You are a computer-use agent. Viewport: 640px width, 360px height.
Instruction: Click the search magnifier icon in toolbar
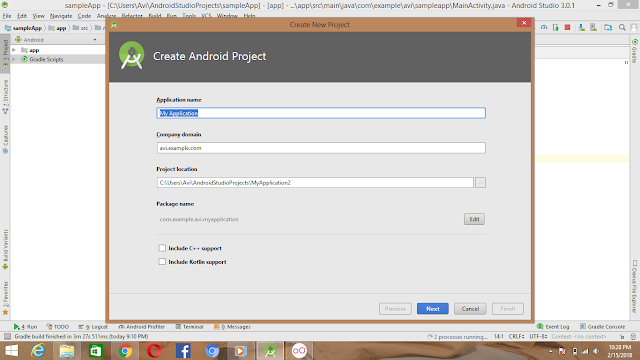point(622,27)
